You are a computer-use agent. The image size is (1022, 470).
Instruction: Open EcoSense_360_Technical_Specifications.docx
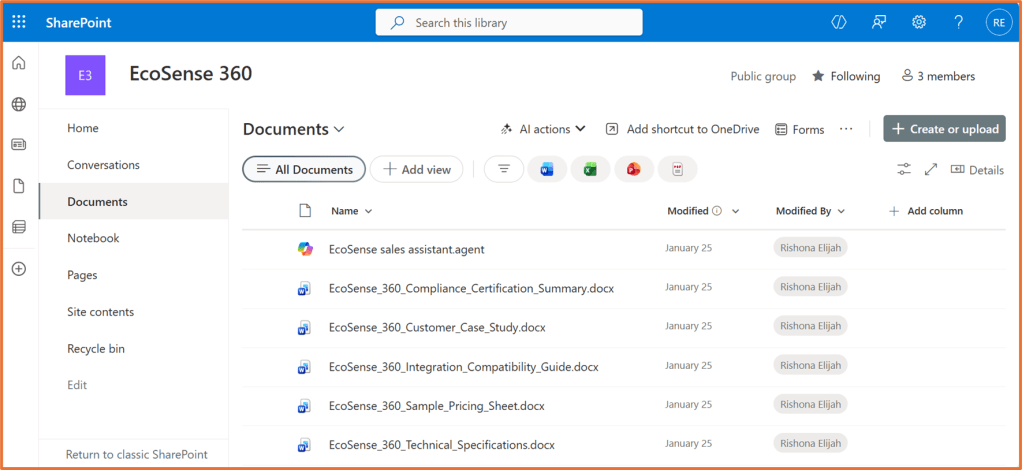pos(442,445)
